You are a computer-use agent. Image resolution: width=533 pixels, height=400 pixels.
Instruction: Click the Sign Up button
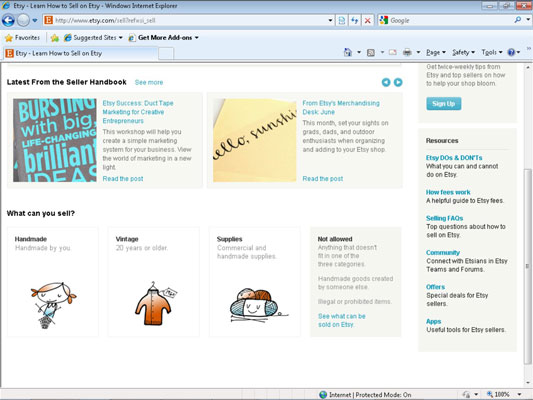tap(444, 104)
